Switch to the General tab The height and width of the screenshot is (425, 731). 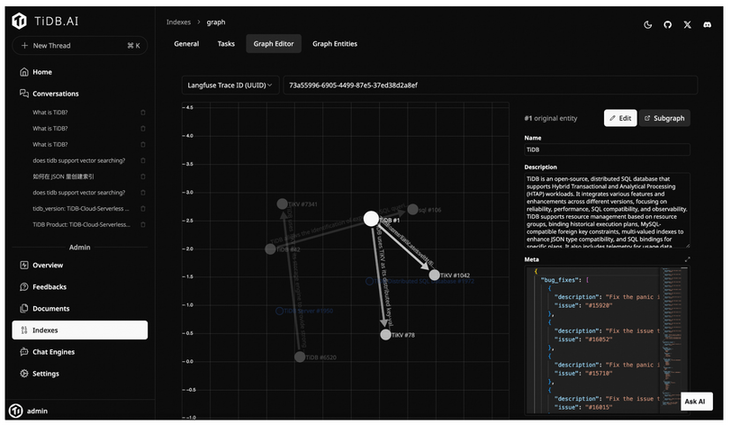[x=186, y=44]
